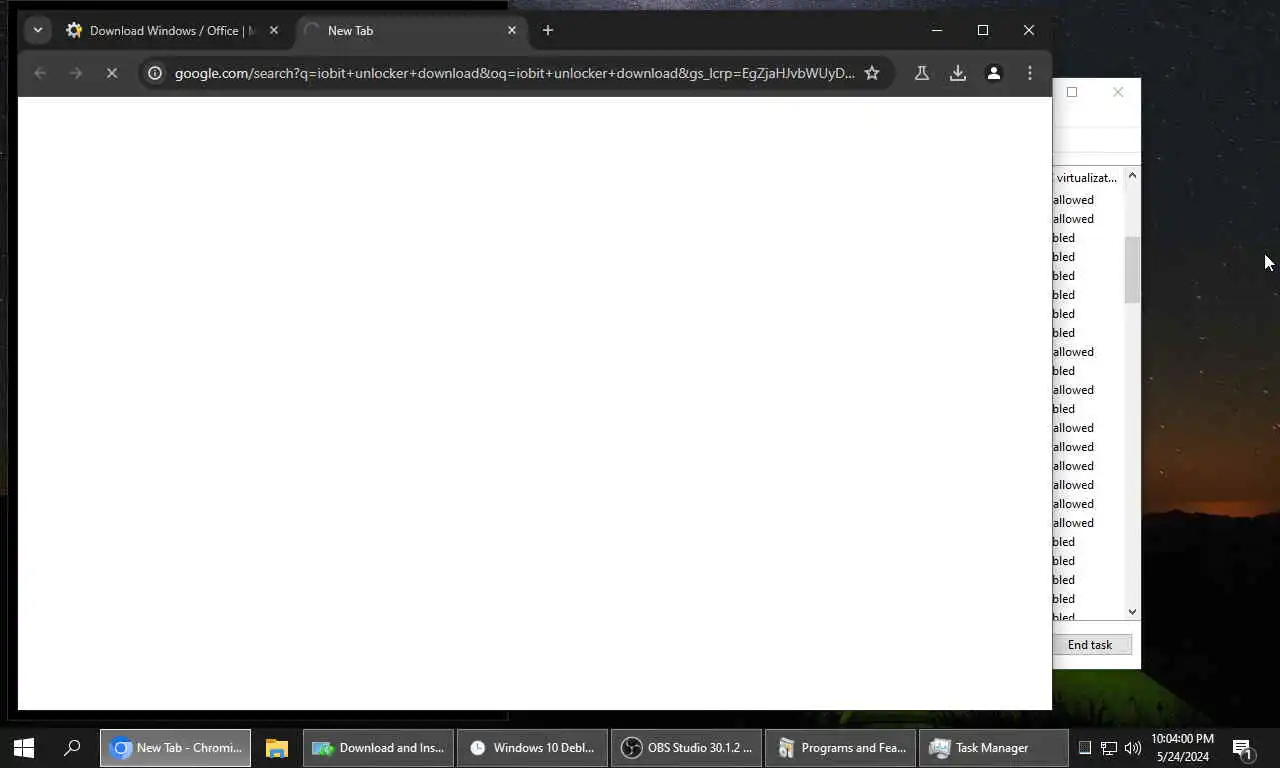Viewport: 1280px width, 768px height.
Task: Minimize the Chromium window
Action: 937,30
